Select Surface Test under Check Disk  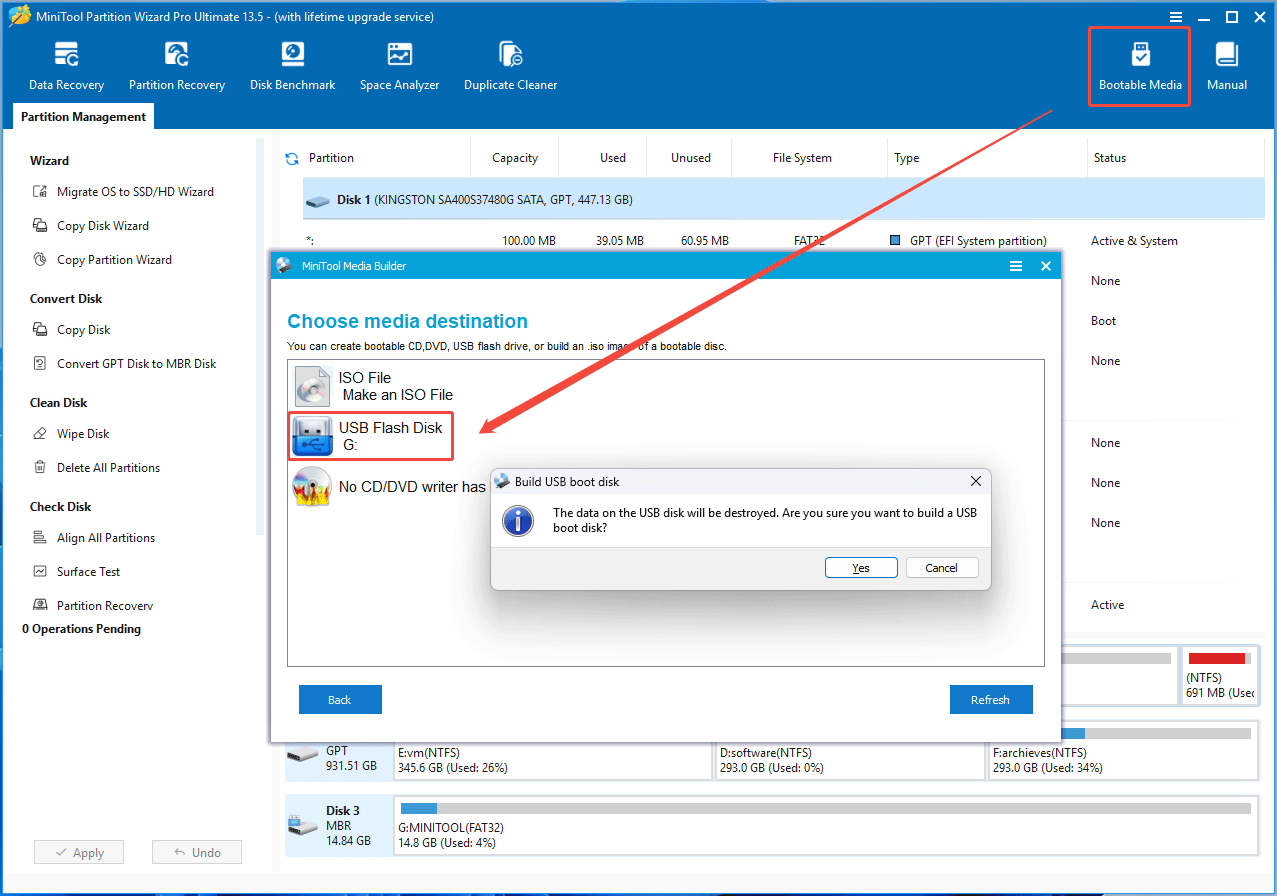click(90, 571)
